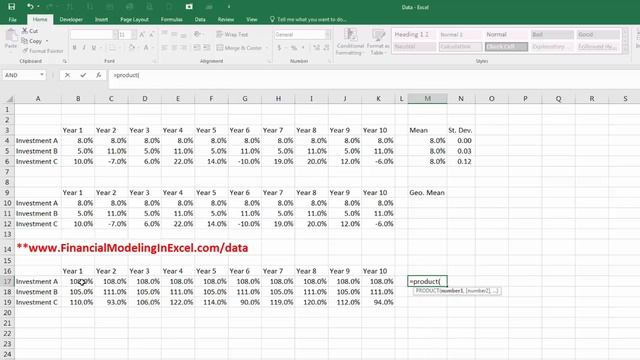The width and height of the screenshot is (640, 360).
Task: Click the Align Left icon
Action: click(x=164, y=48)
